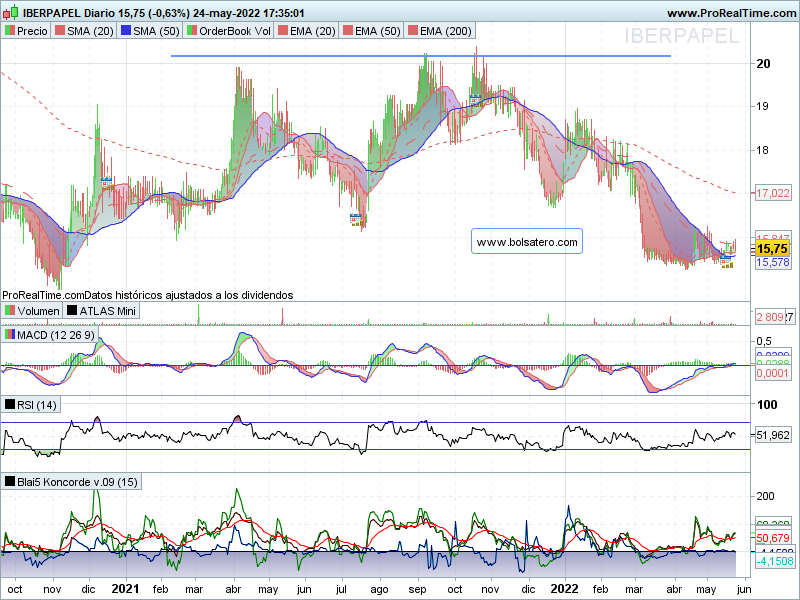Click the 2021 year label on time axis
Image resolution: width=800 pixels, height=600 pixels.
(x=125, y=589)
